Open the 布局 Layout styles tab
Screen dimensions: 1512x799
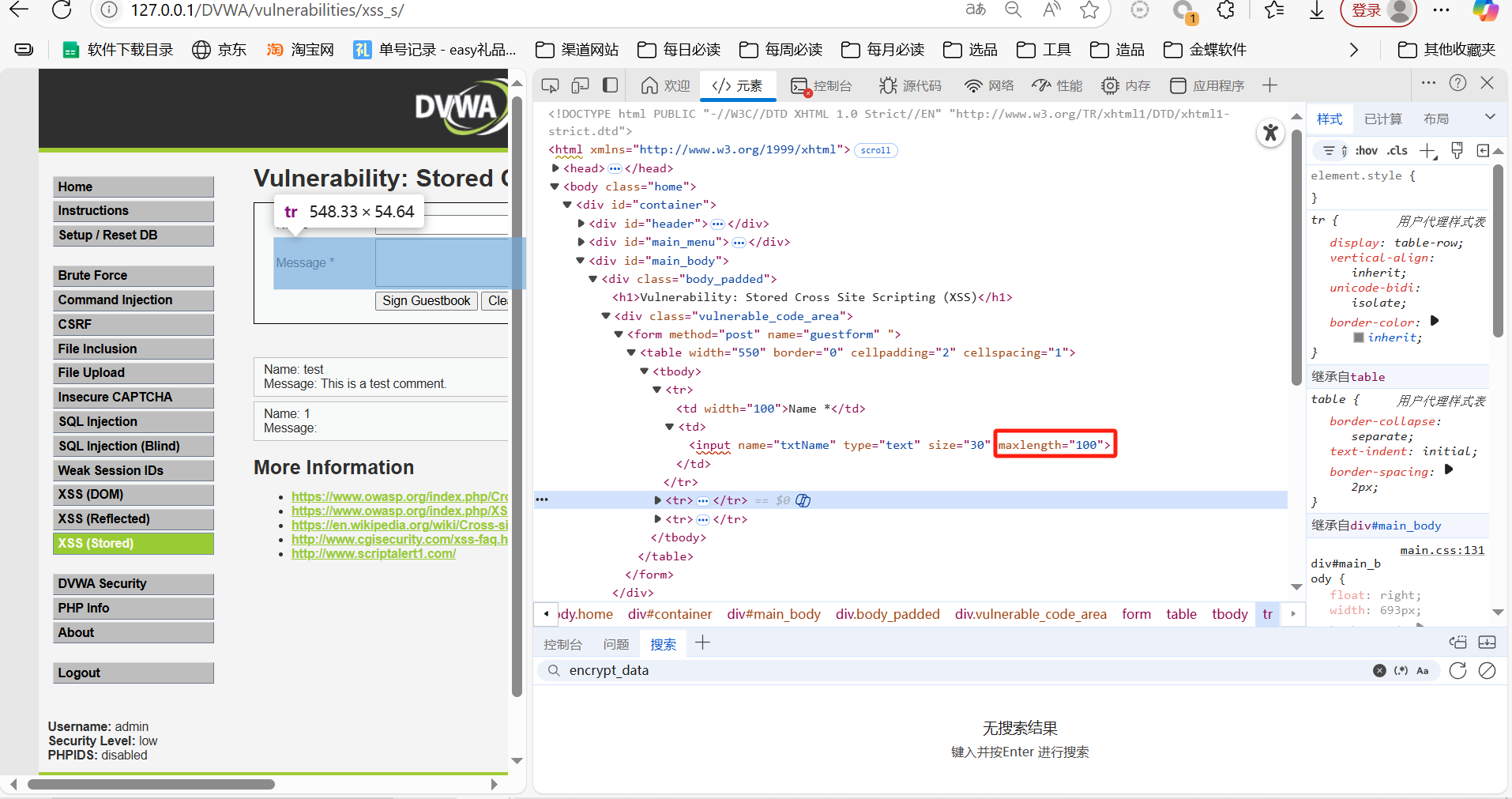coord(1435,119)
